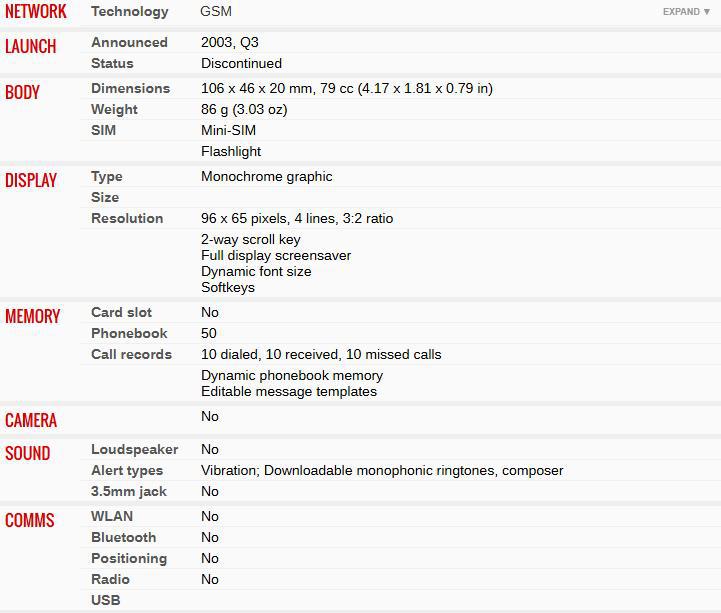Open the Technology spec link
The image size is (721, 613).
point(130,12)
